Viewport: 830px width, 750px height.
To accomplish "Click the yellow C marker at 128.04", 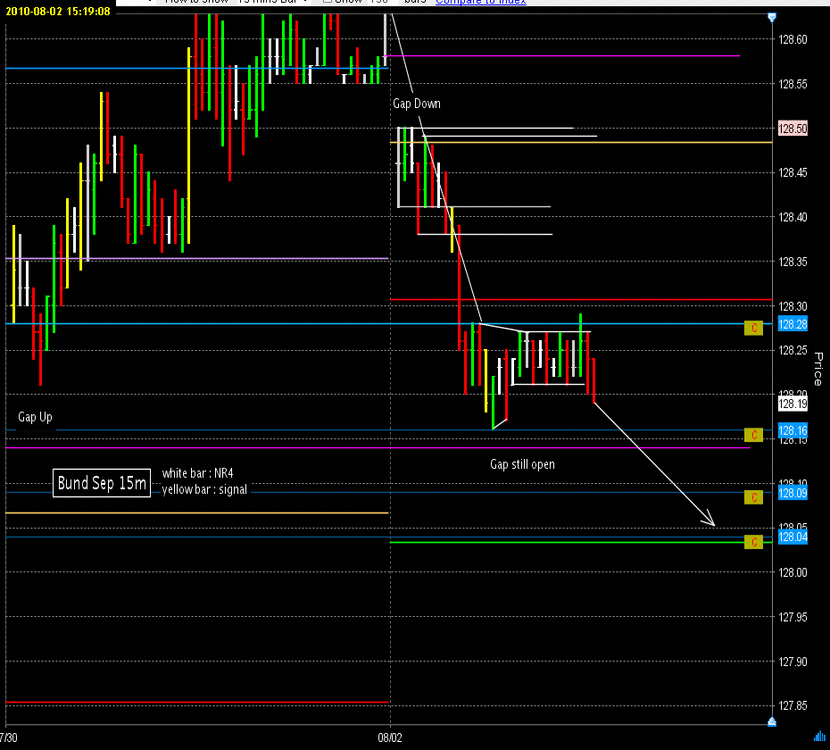I will pyautogui.click(x=753, y=541).
